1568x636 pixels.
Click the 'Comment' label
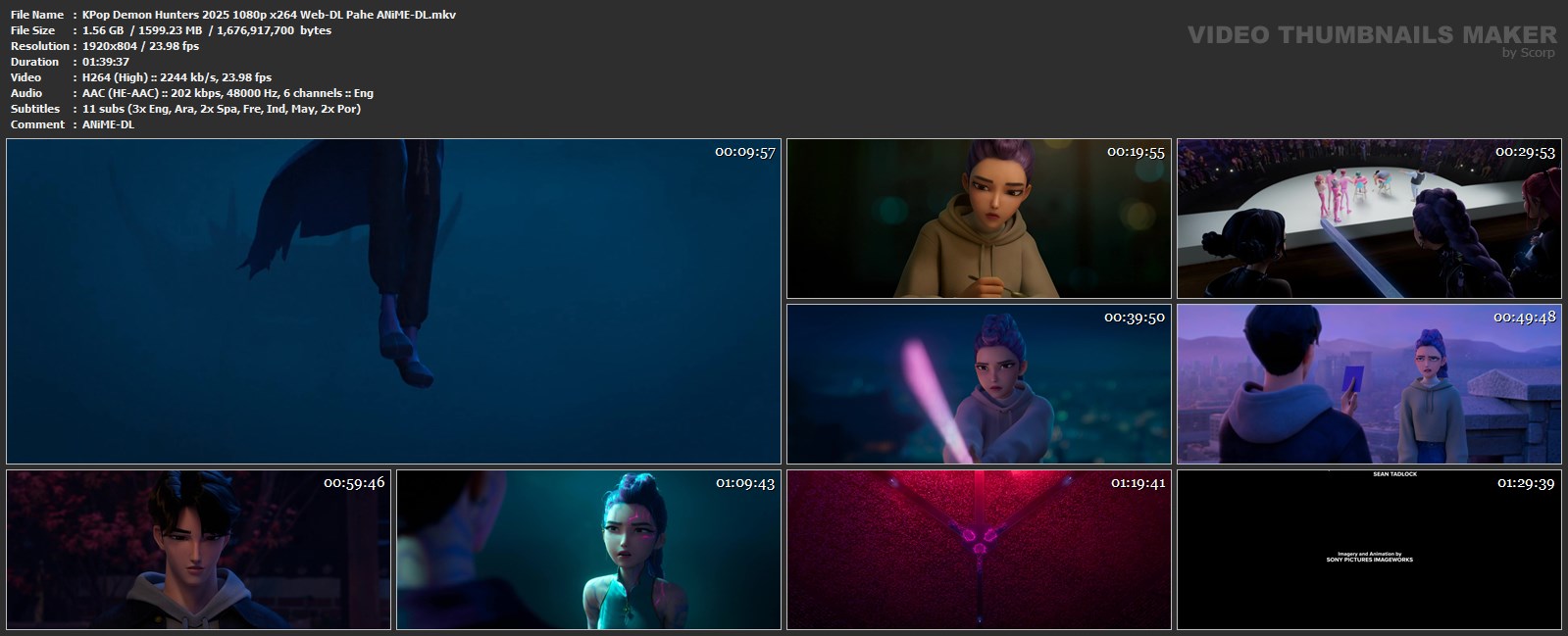37,124
